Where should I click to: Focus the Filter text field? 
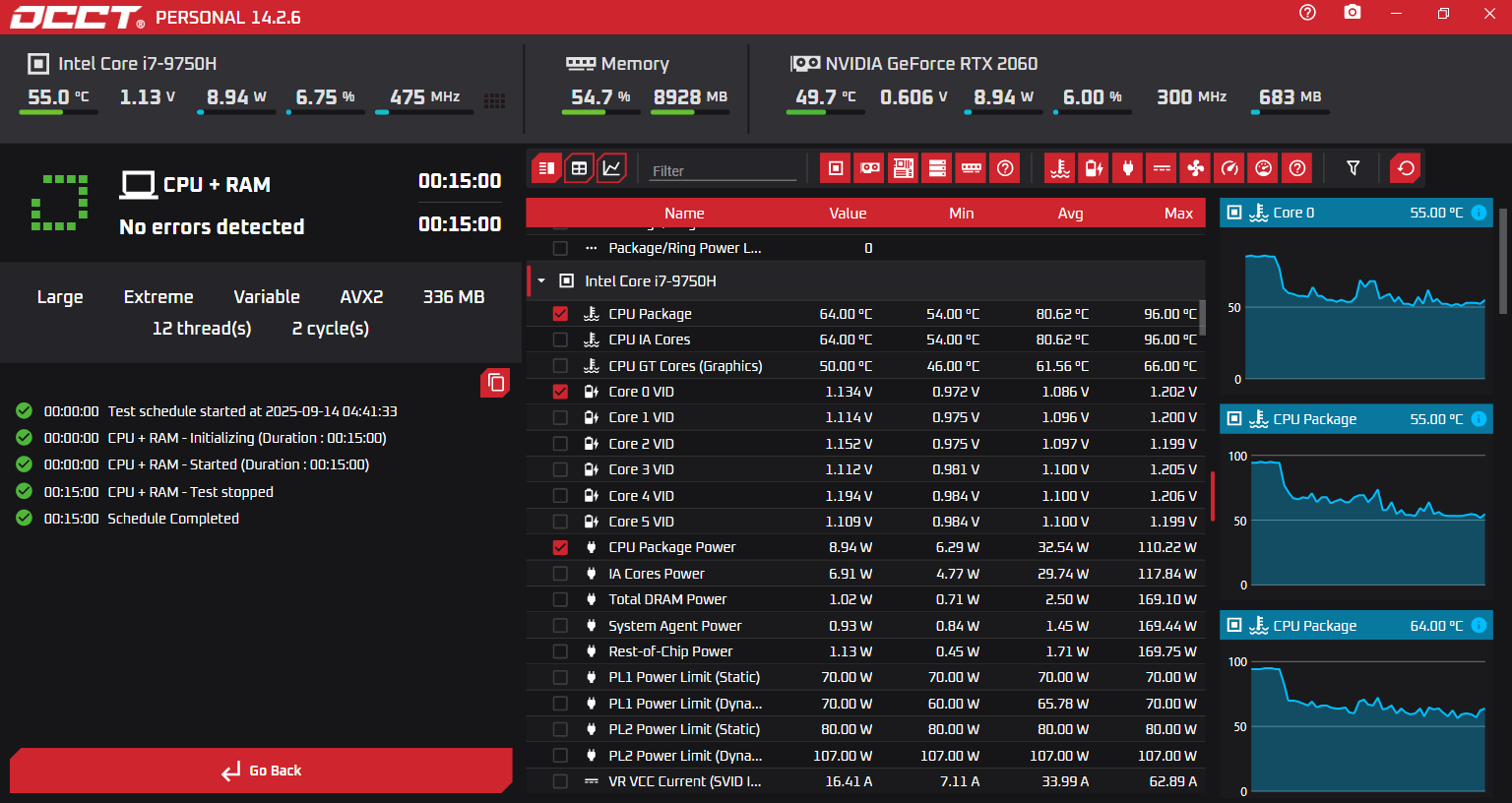pos(724,170)
